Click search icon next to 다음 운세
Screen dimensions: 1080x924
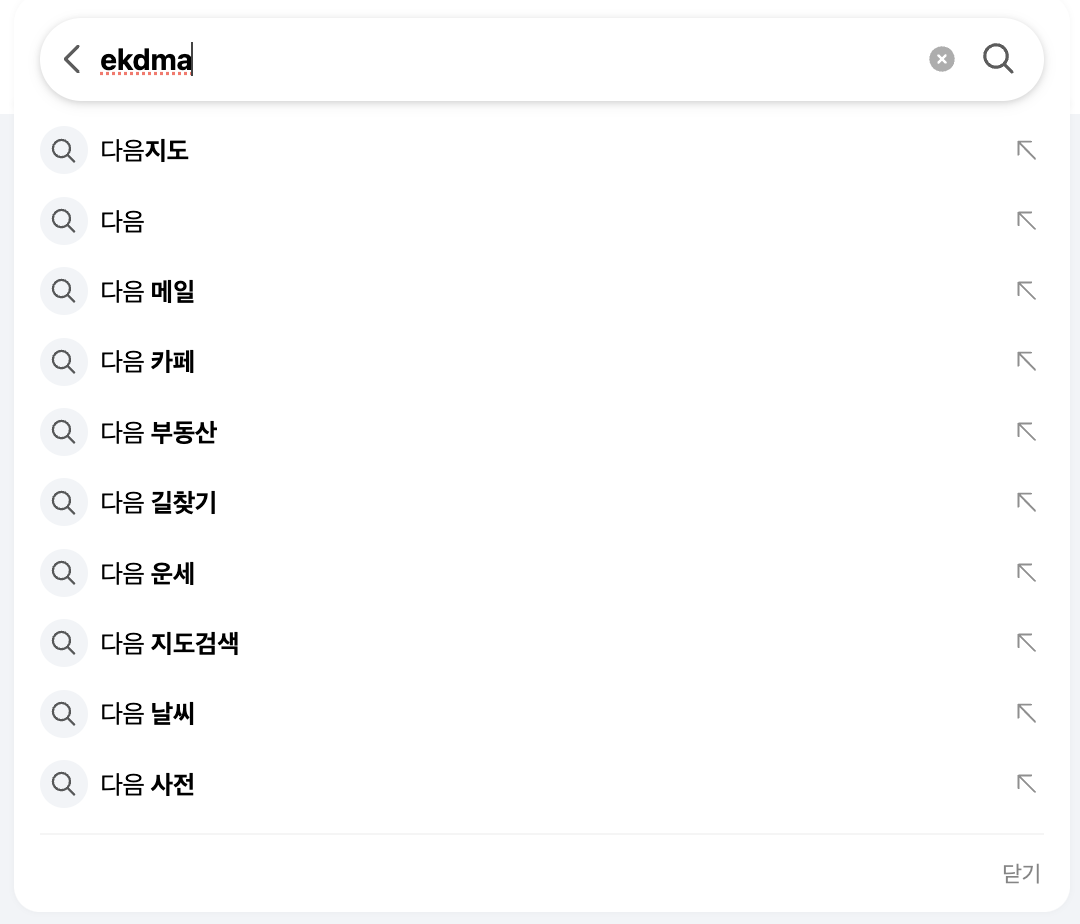(63, 572)
